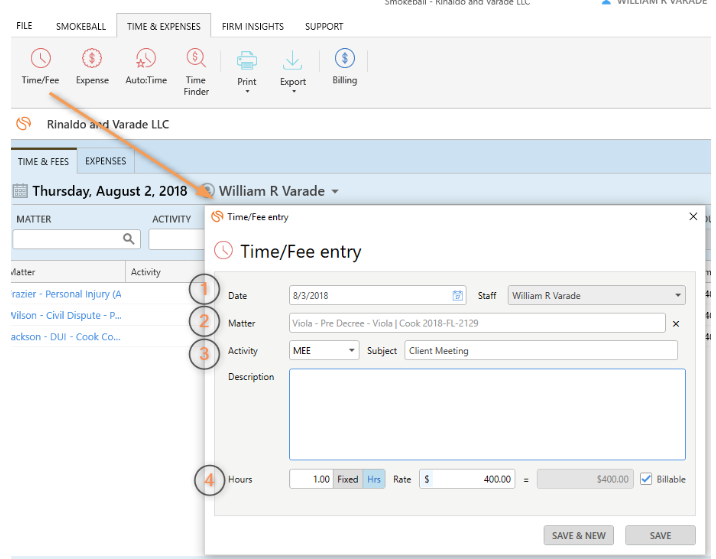Expand the Print dropdown arrow
The height and width of the screenshot is (559, 716).
coord(247,92)
